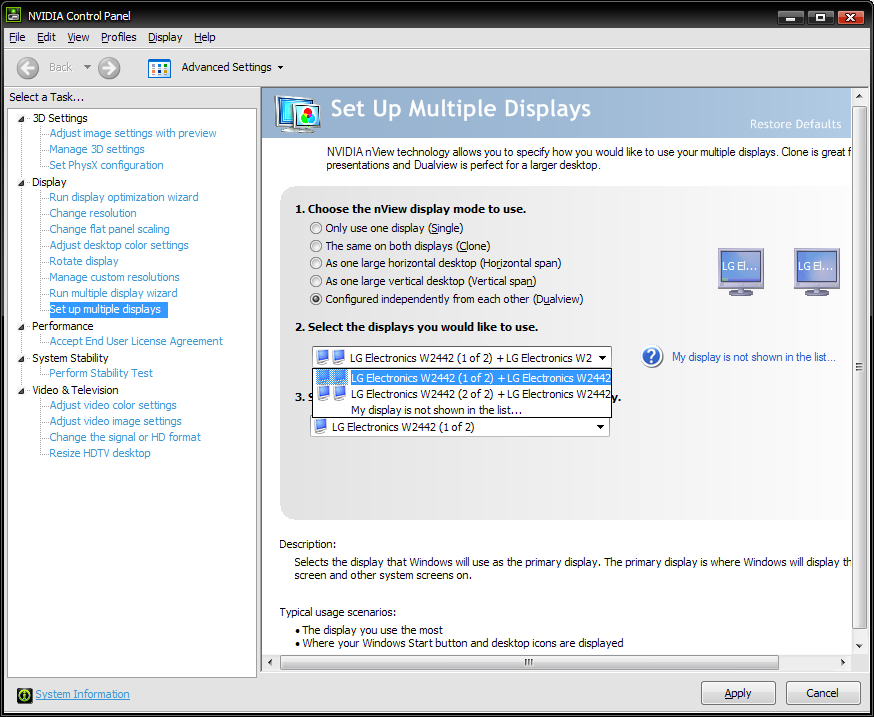Viewport: 874px width, 717px height.
Task: Open Adjust desktop color settings task
Action: [x=119, y=245]
